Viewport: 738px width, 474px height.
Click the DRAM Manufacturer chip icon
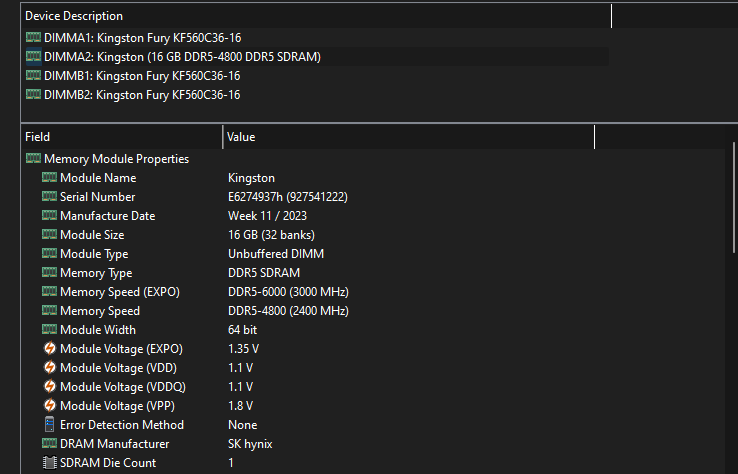[x=50, y=444]
